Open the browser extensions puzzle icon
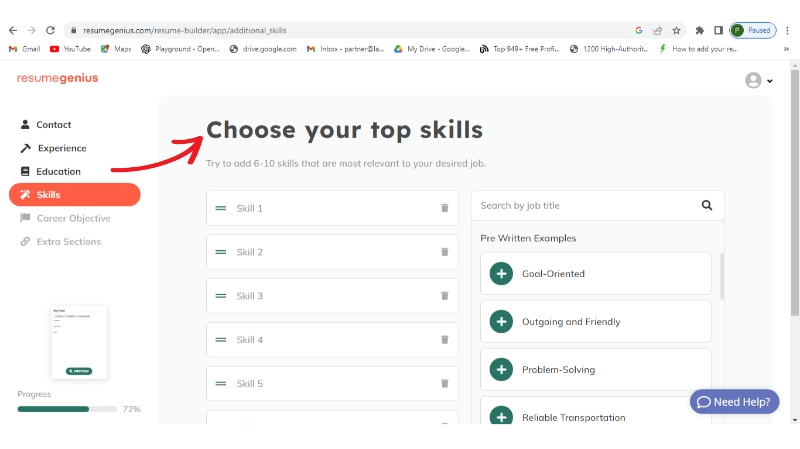800x449 pixels. pyautogui.click(x=700, y=30)
